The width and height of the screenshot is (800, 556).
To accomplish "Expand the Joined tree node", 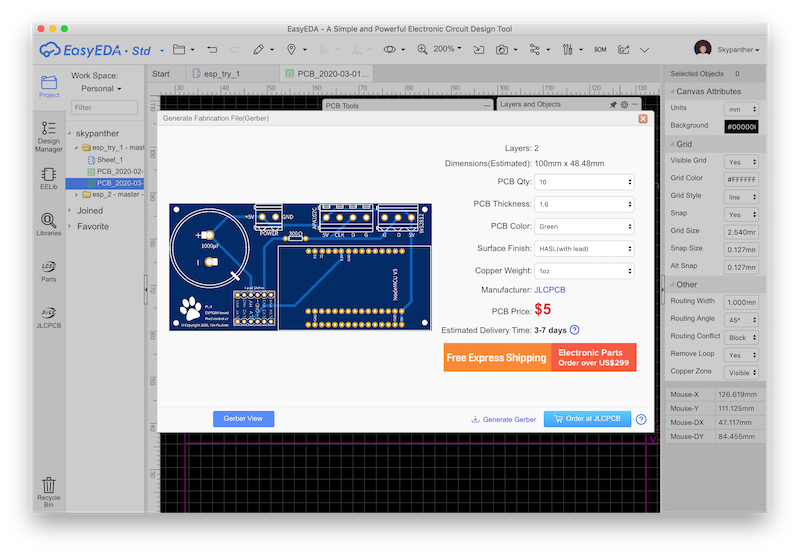I will point(70,211).
